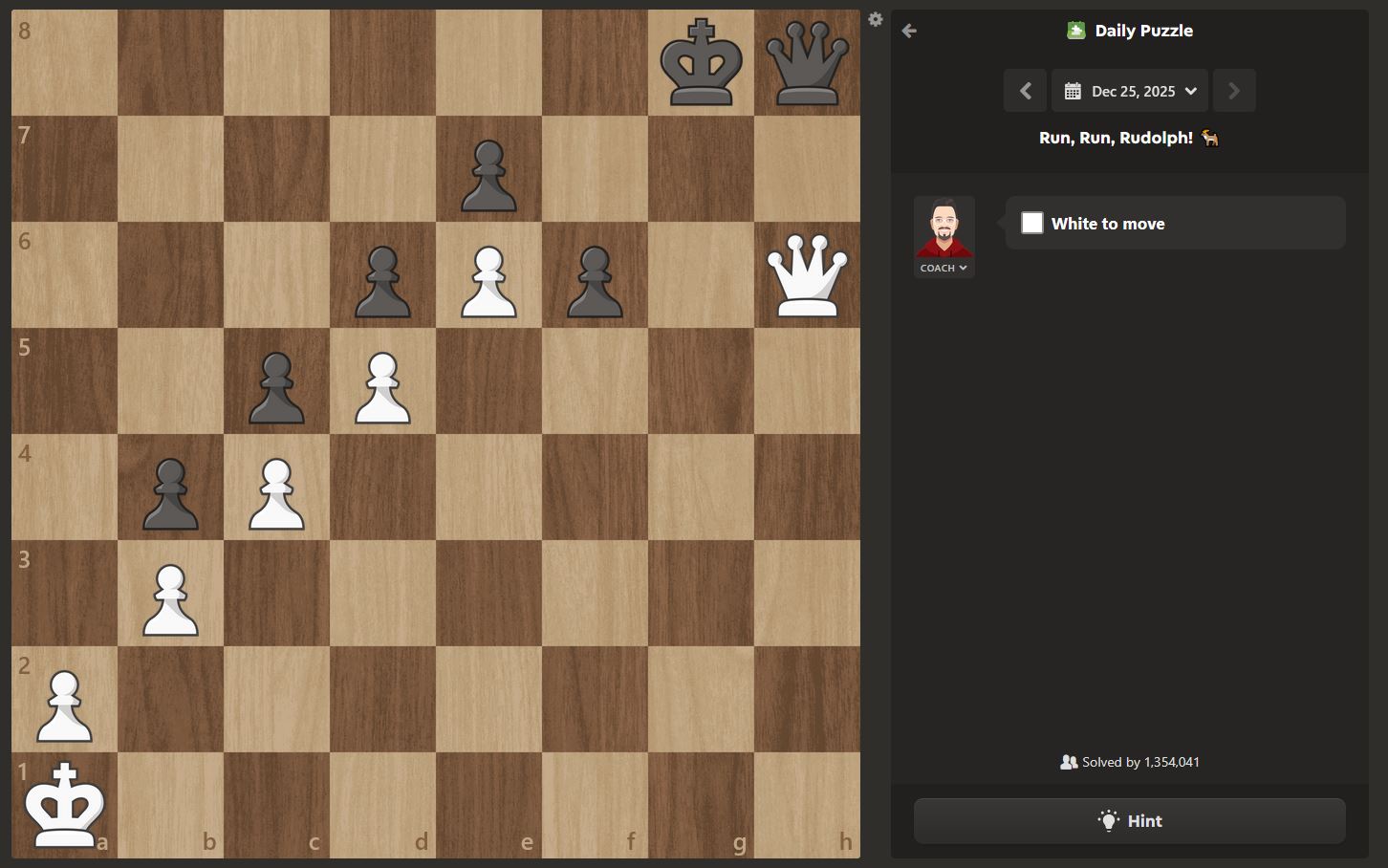This screenshot has height=868, width=1388.
Task: Click the coach avatar picture
Action: (x=944, y=228)
